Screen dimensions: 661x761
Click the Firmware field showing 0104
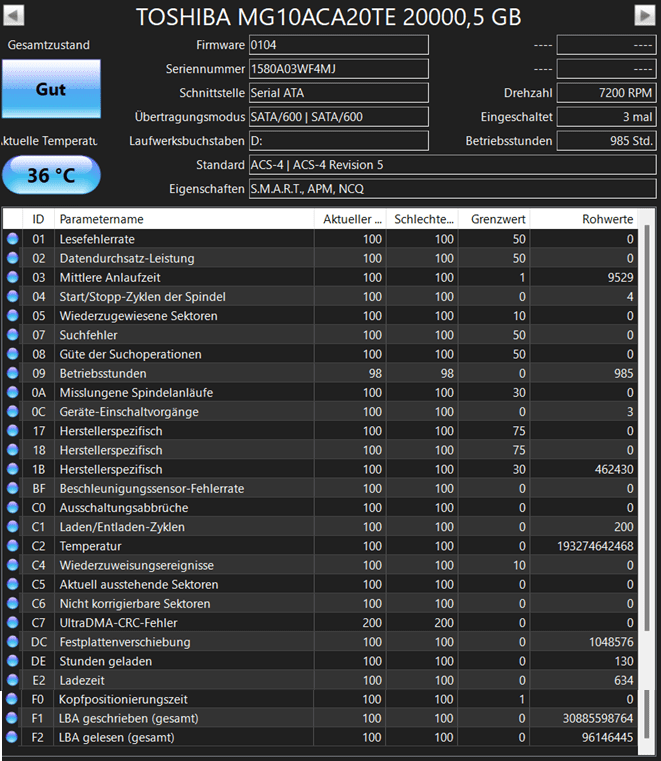(339, 45)
